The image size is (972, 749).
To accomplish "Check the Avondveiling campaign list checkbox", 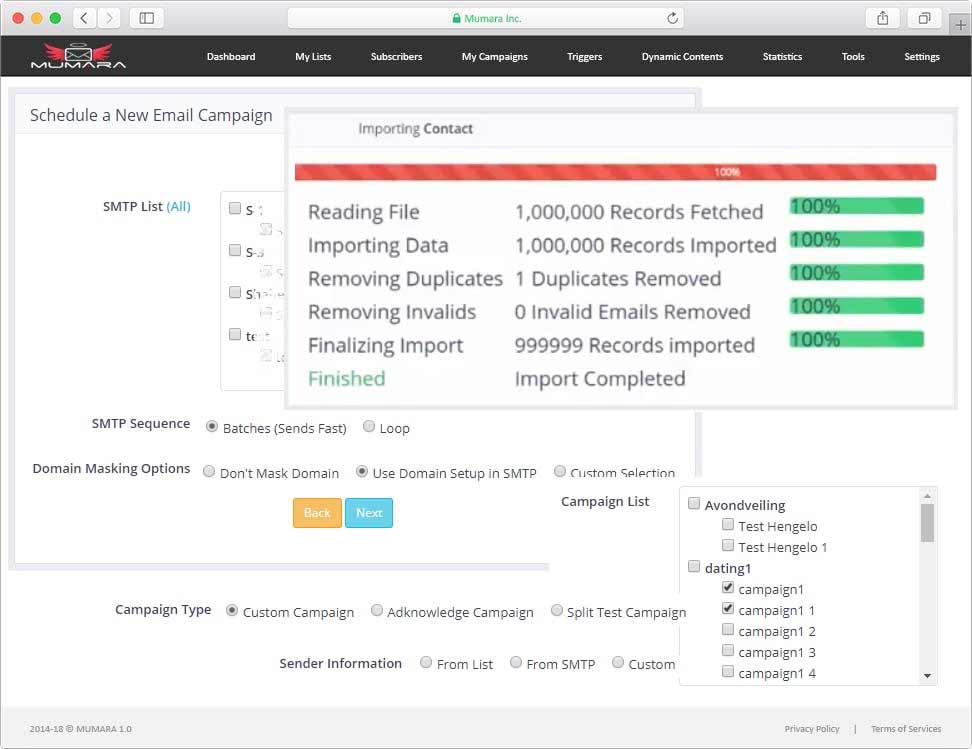I will point(694,505).
